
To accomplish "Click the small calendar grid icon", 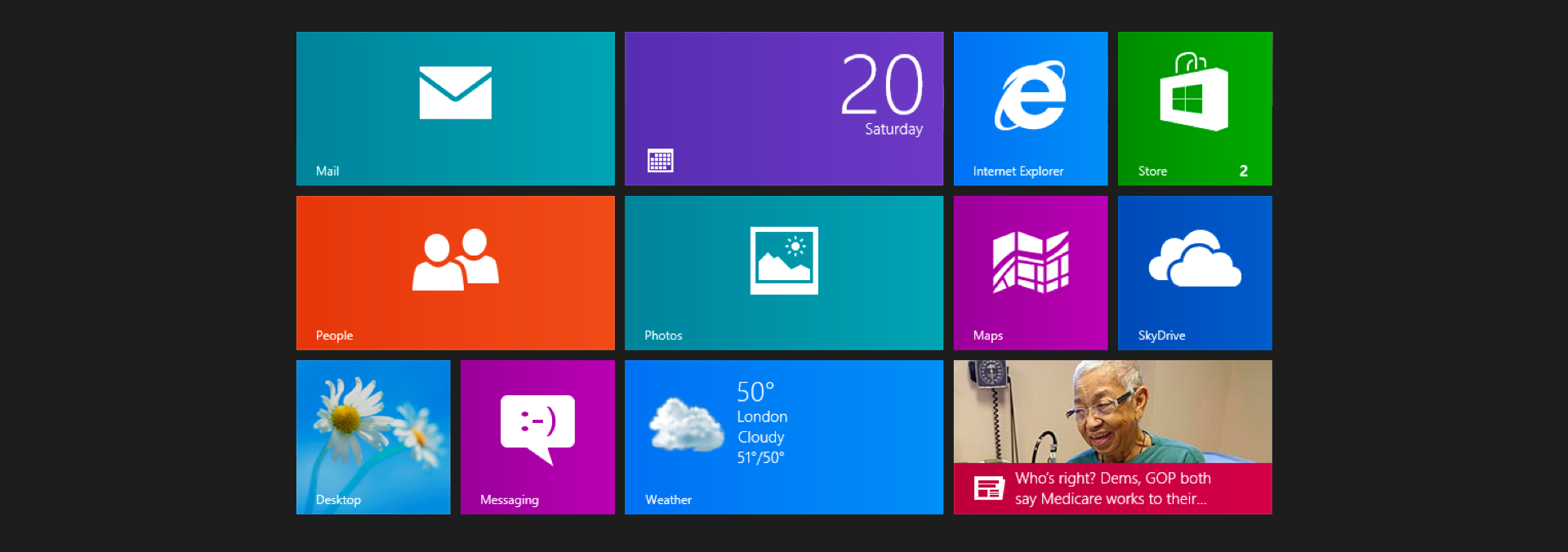I will point(660,161).
